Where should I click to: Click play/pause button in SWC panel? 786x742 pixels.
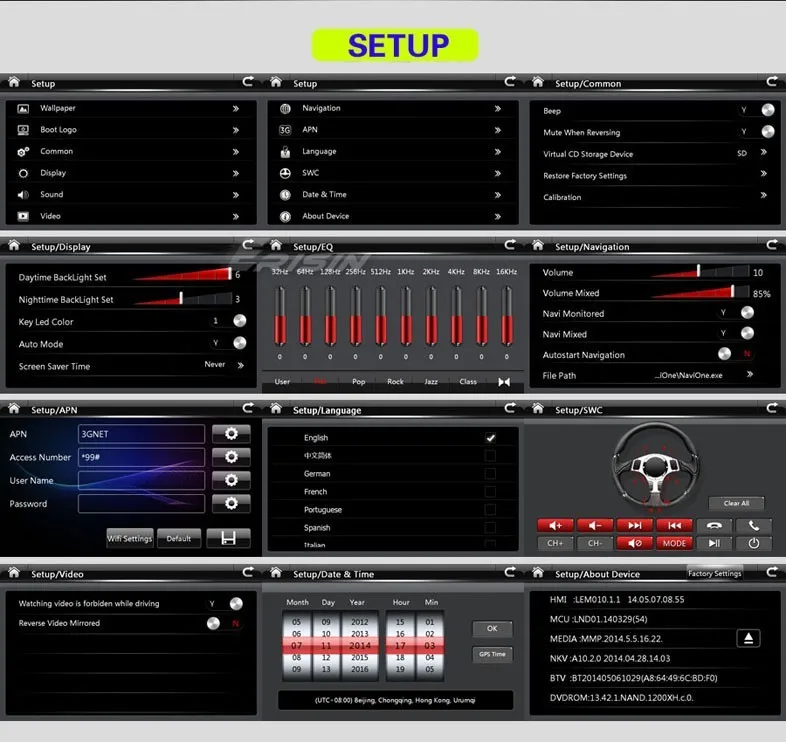714,543
